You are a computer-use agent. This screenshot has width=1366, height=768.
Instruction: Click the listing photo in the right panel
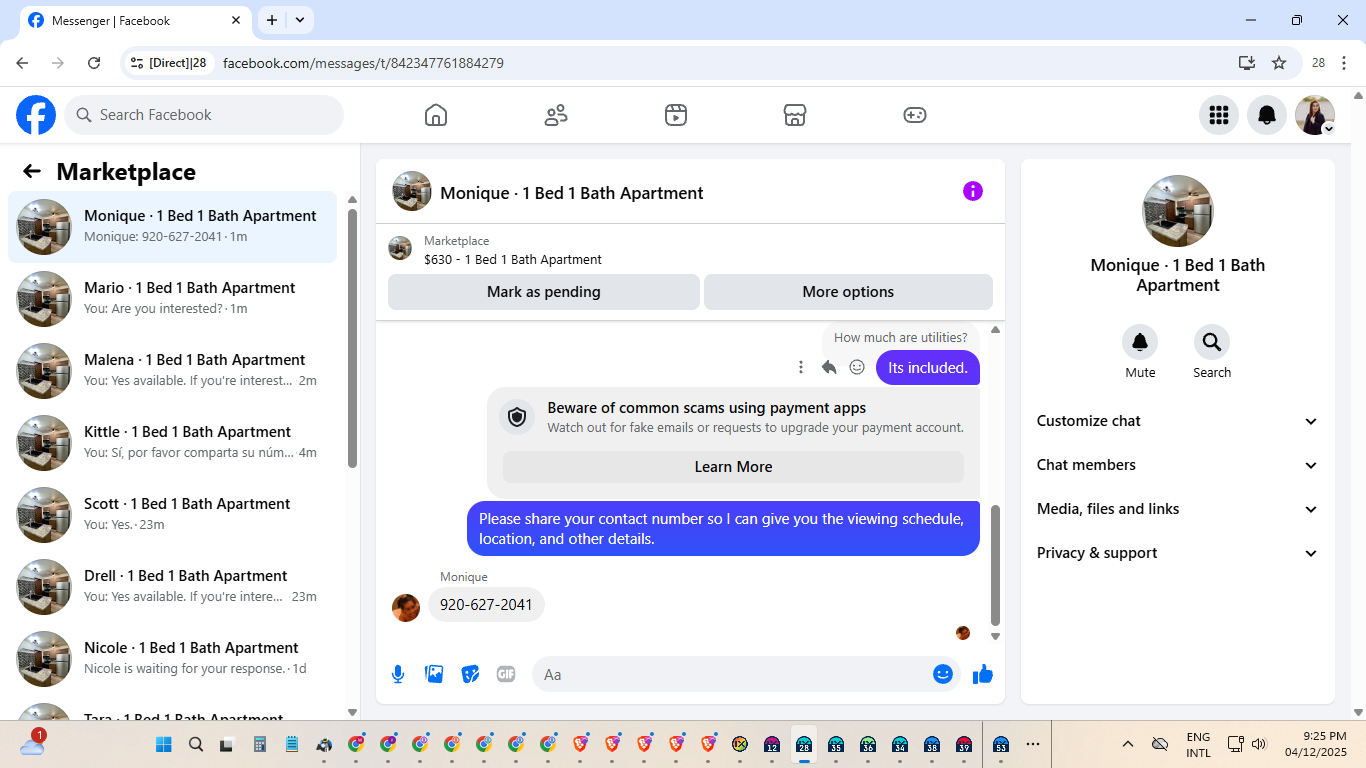tap(1178, 211)
